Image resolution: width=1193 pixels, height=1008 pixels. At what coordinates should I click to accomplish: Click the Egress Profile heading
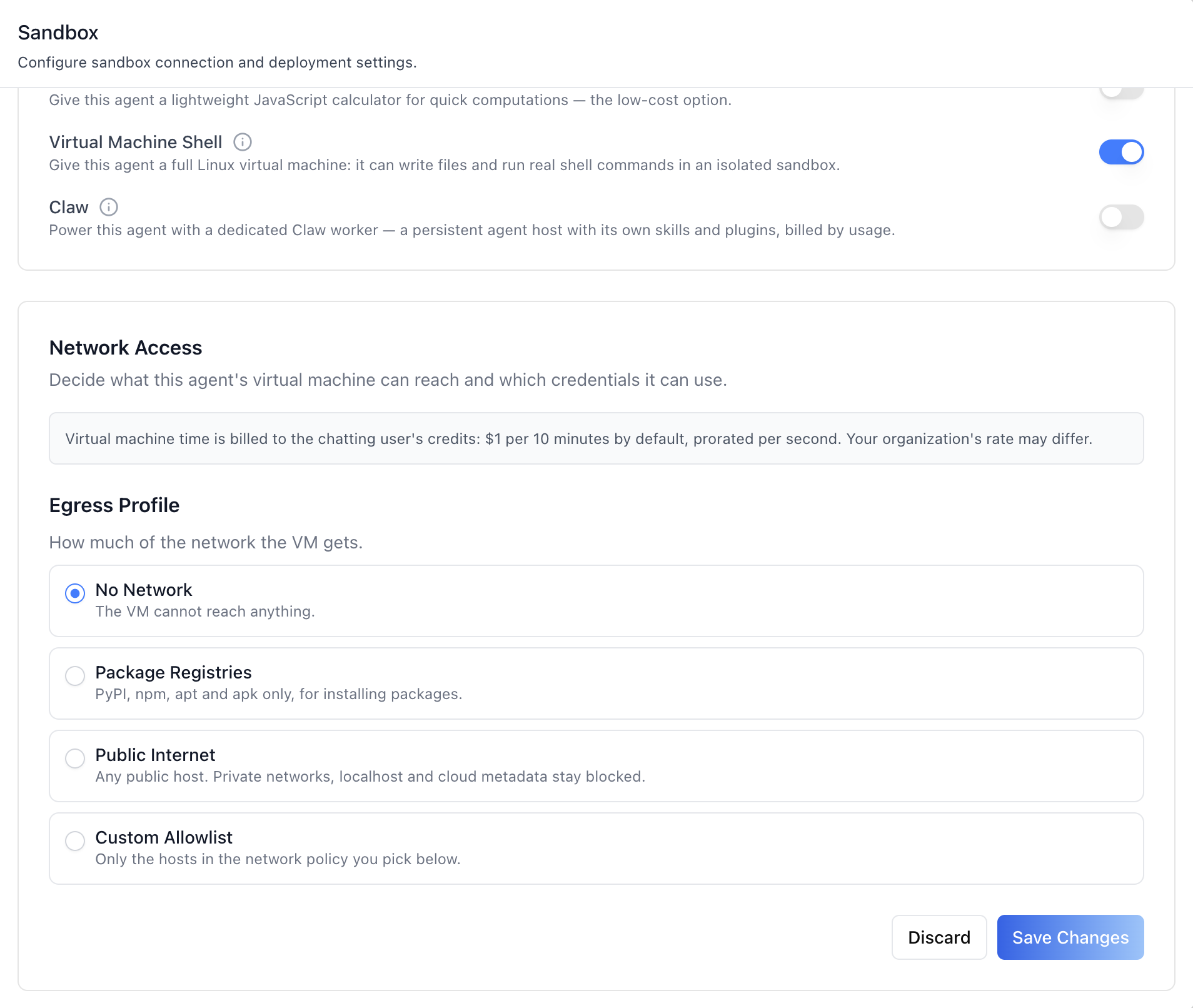point(114,505)
